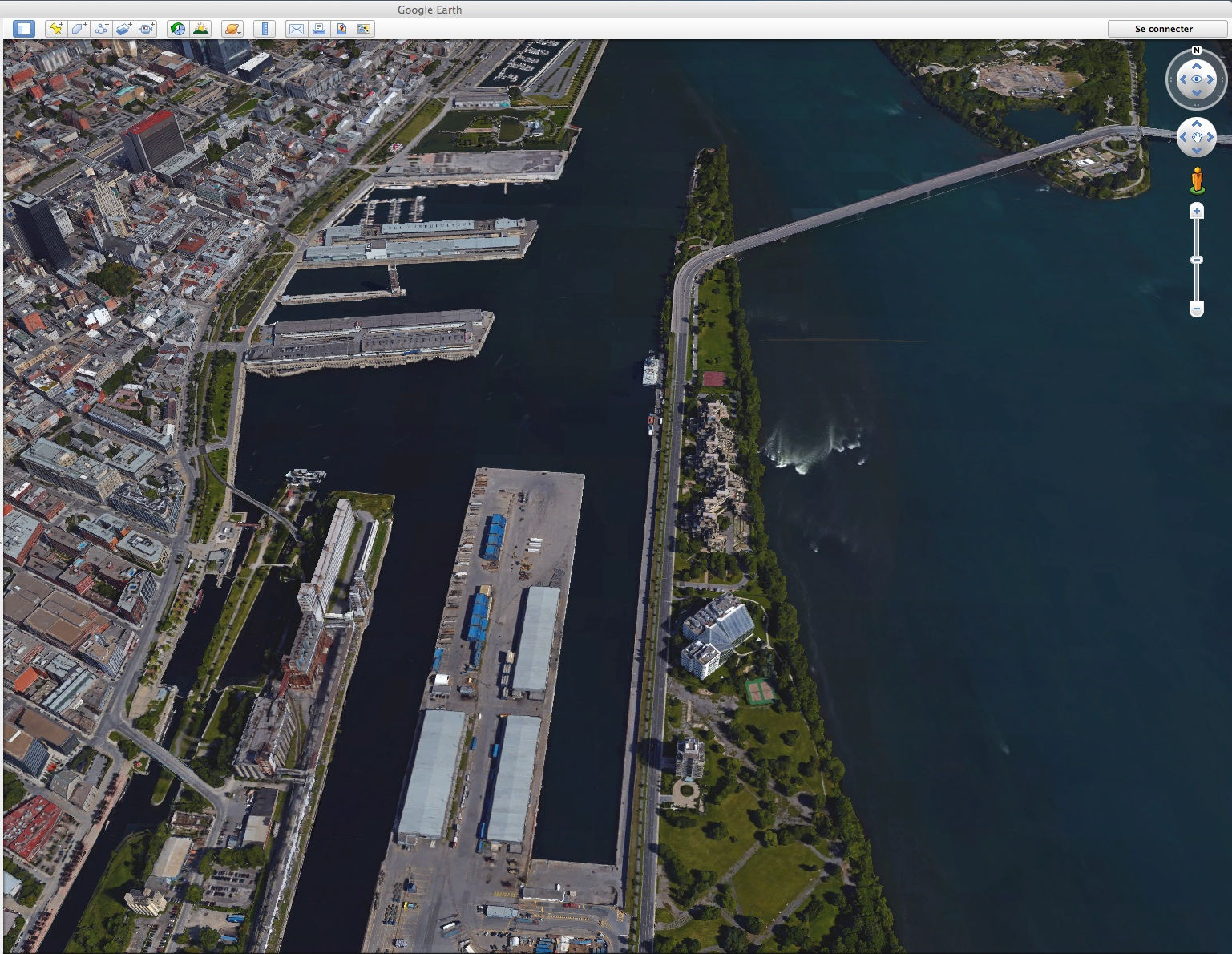The image size is (1232, 954).
Task: Open the ruler measurement tool
Action: [265, 29]
